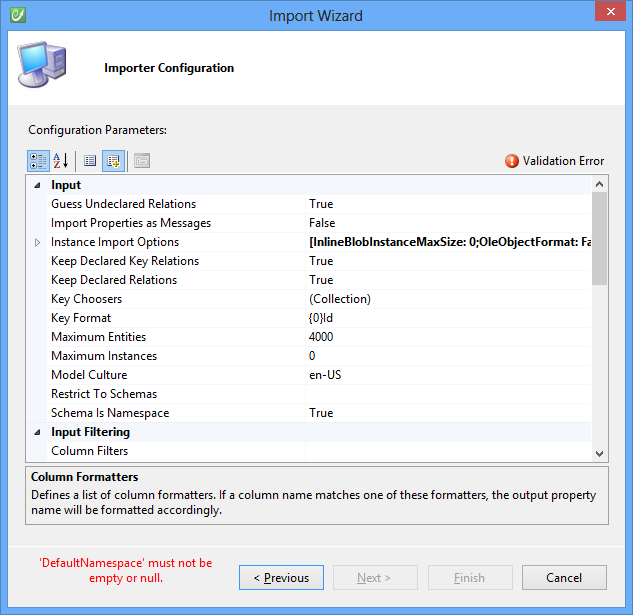Select Guess Undeclared Relations property

[x=123, y=204]
